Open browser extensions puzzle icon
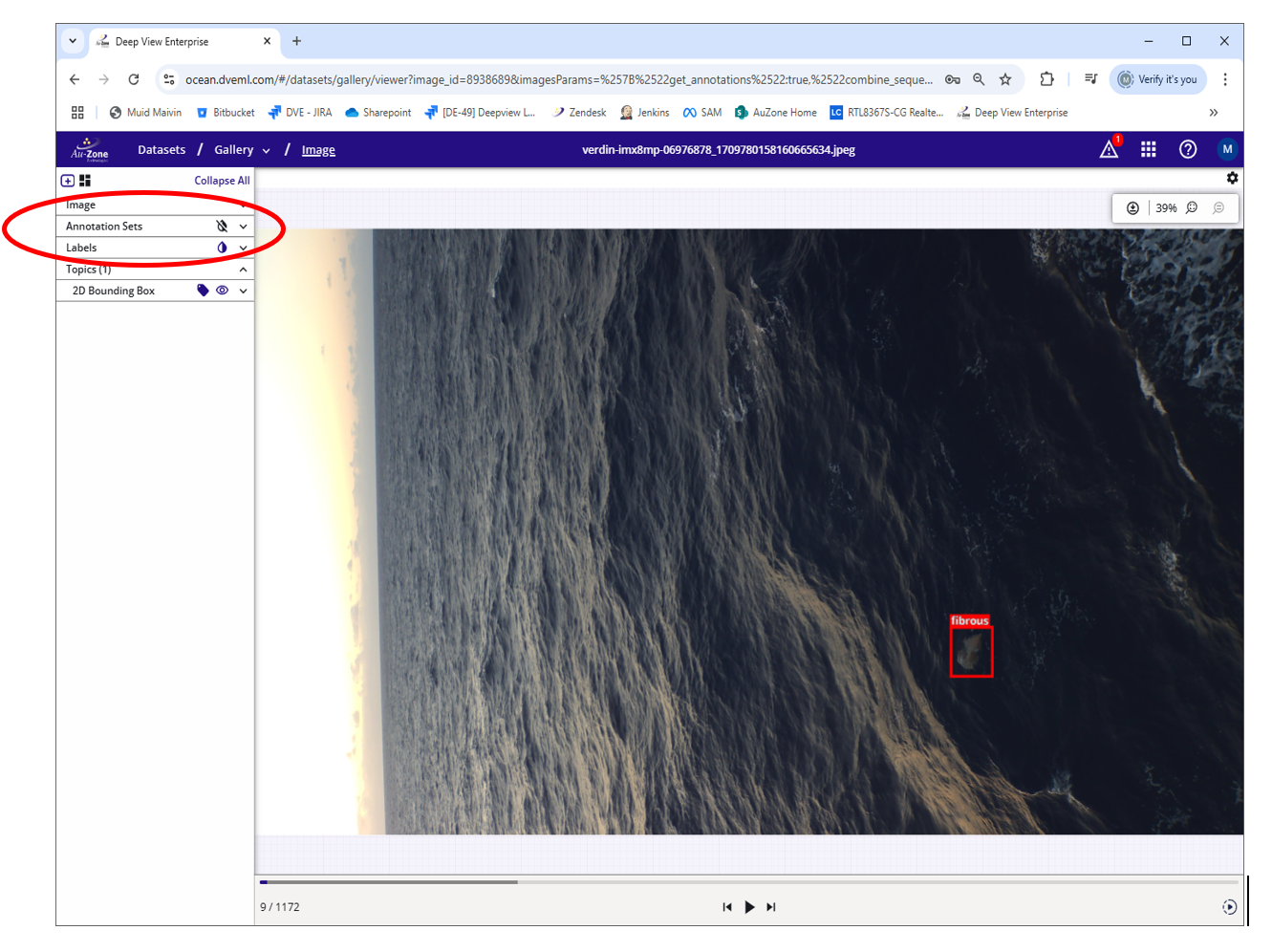1272x952 pixels. pyautogui.click(x=1047, y=79)
